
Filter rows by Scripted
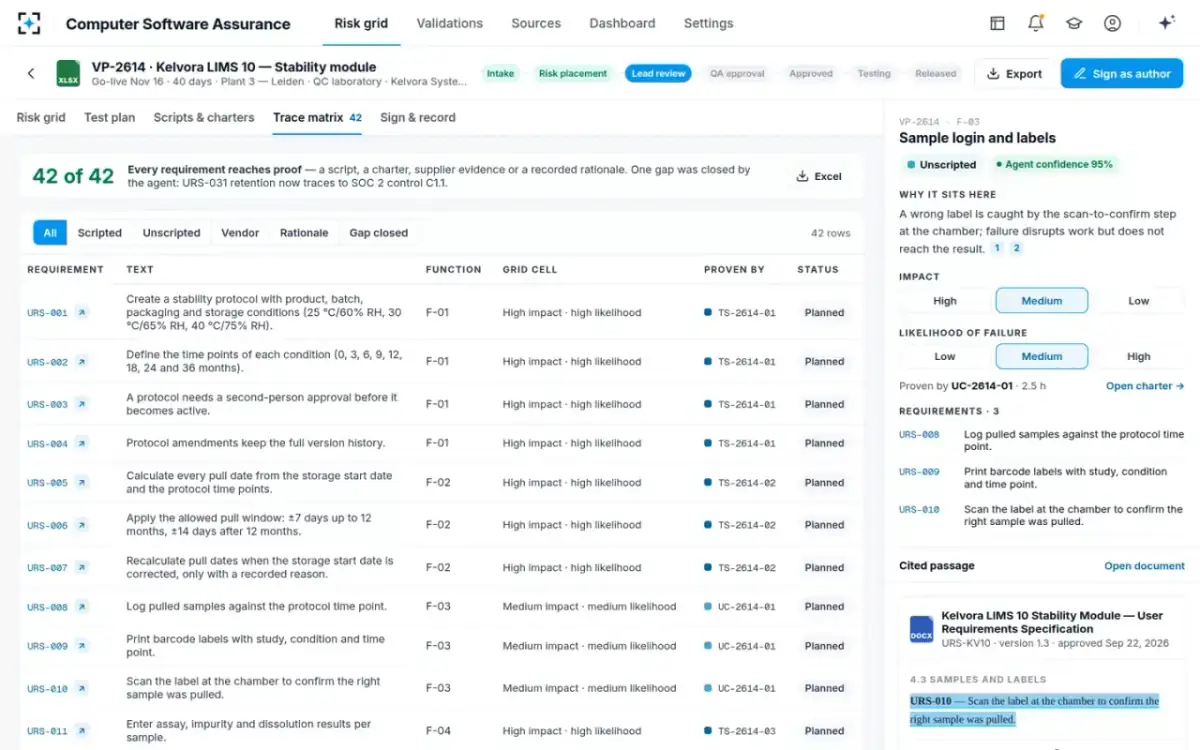100,233
